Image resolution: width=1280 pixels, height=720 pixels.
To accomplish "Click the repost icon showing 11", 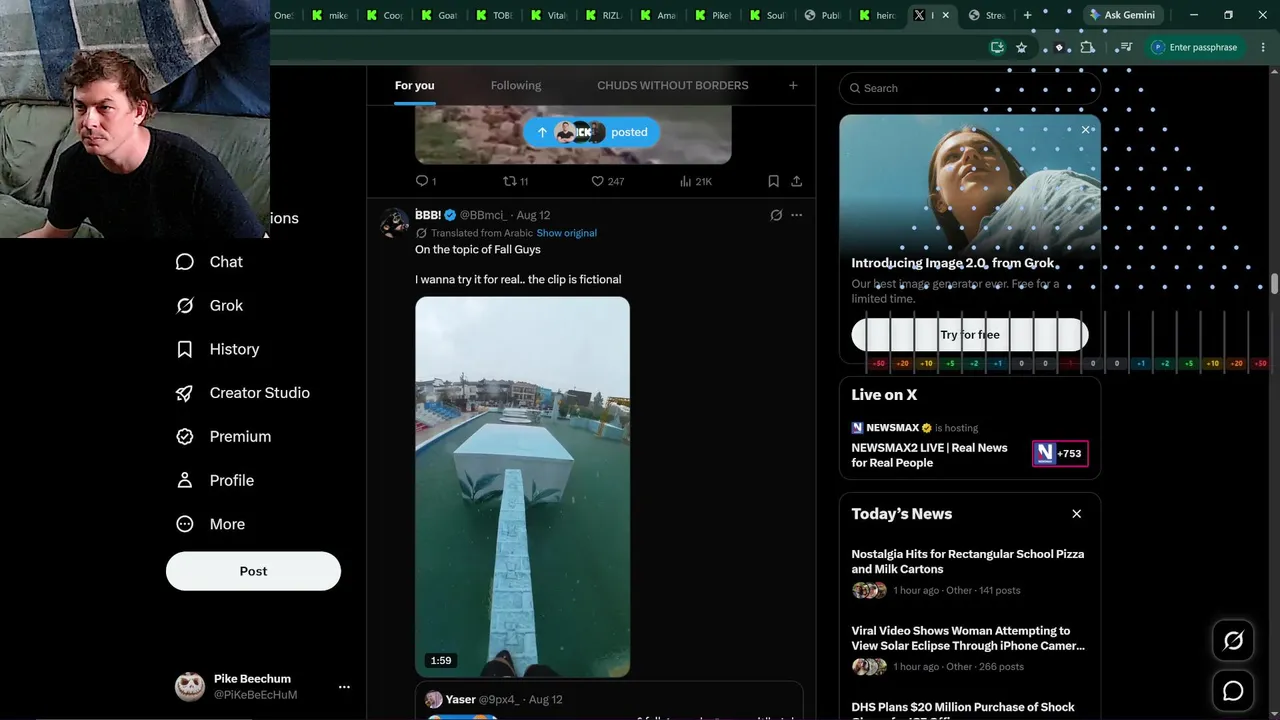I will (x=509, y=181).
